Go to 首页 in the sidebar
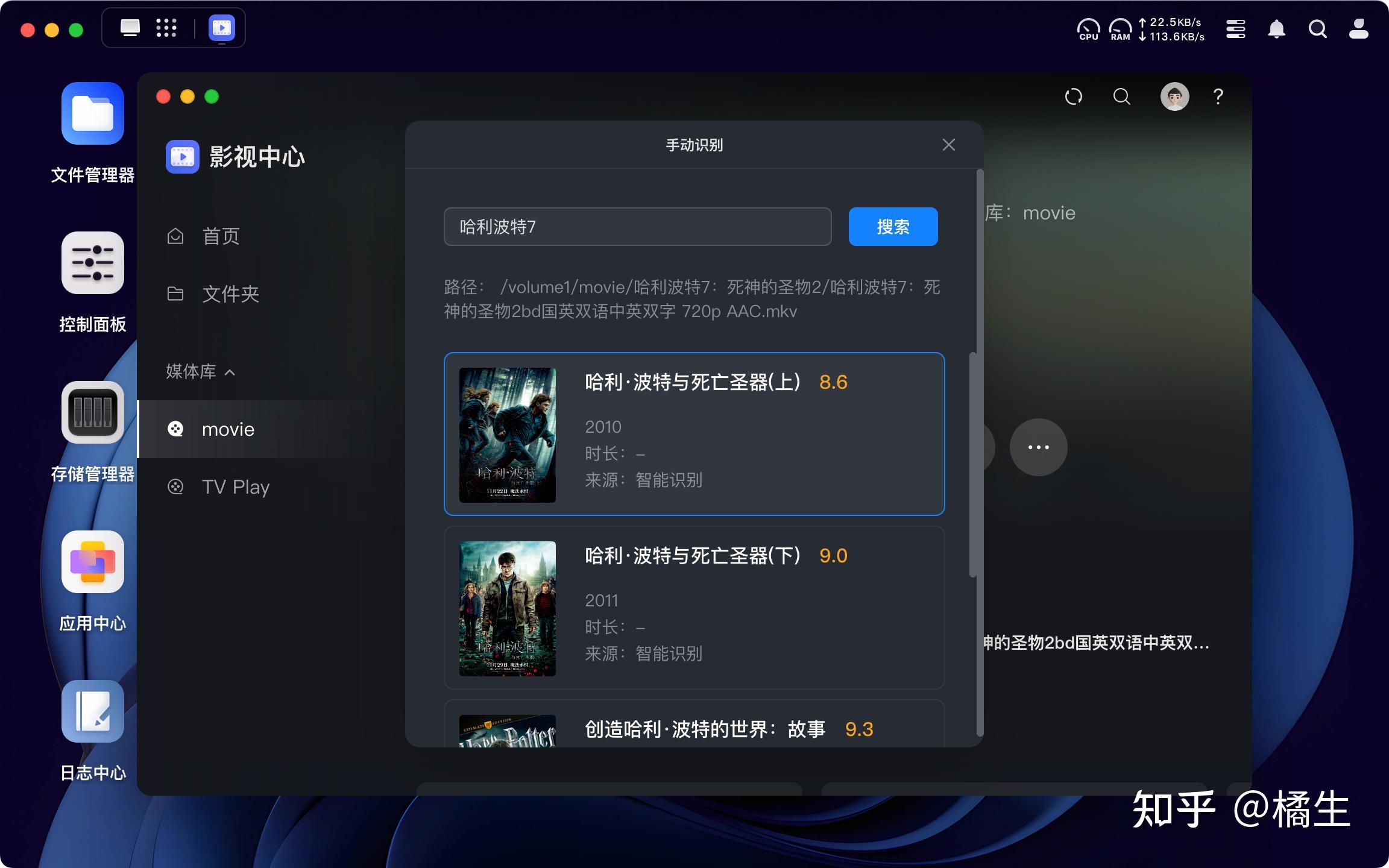The image size is (1389, 868). pyautogui.click(x=222, y=236)
